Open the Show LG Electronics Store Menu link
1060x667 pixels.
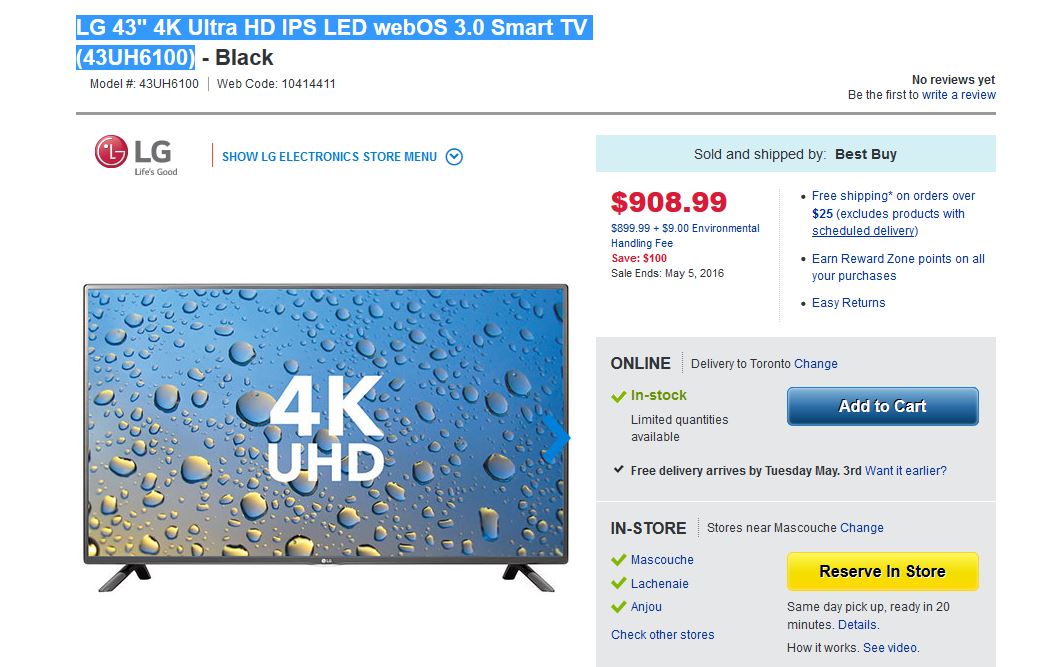coord(329,157)
